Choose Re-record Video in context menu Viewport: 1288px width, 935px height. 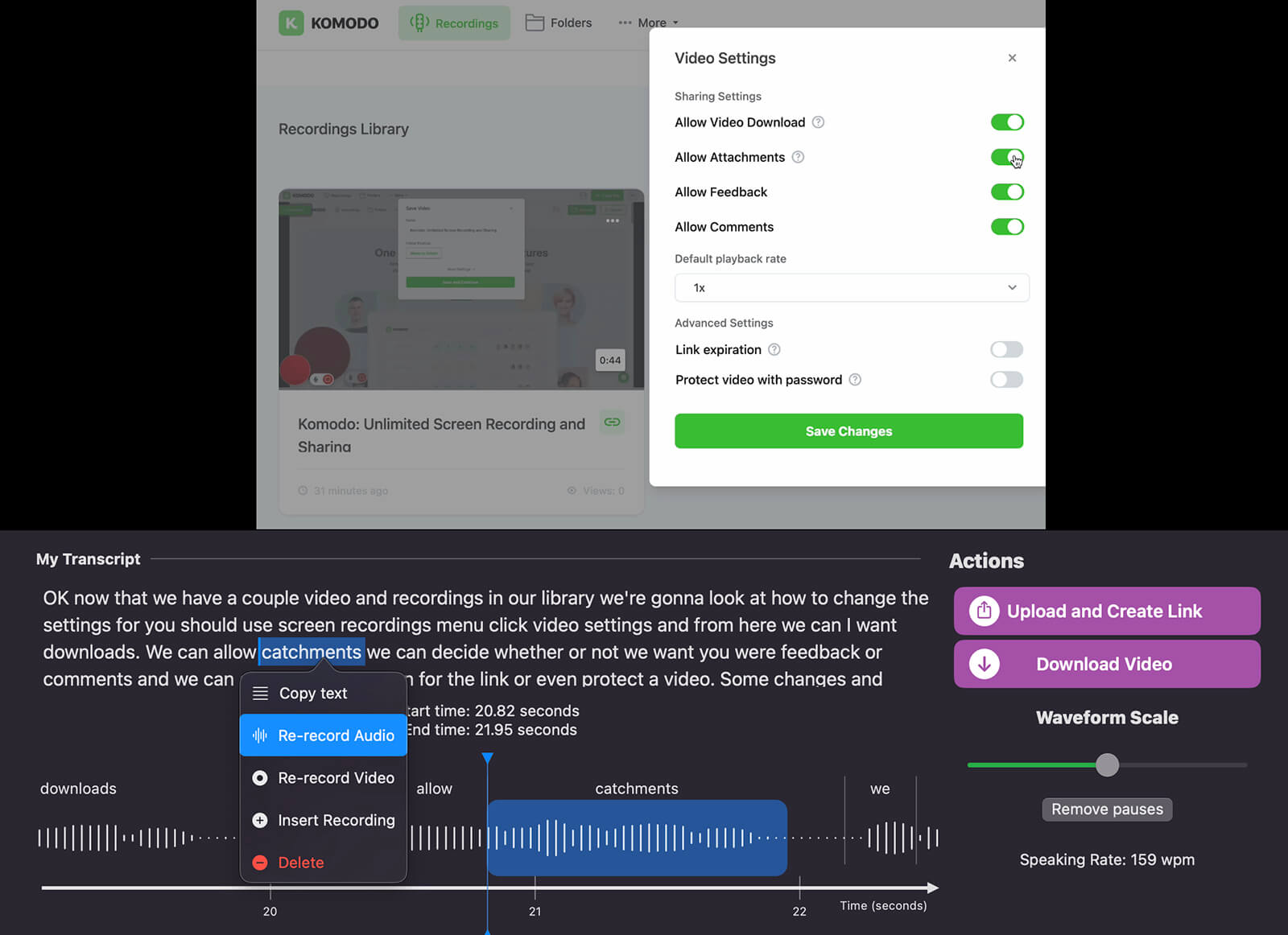tap(324, 778)
